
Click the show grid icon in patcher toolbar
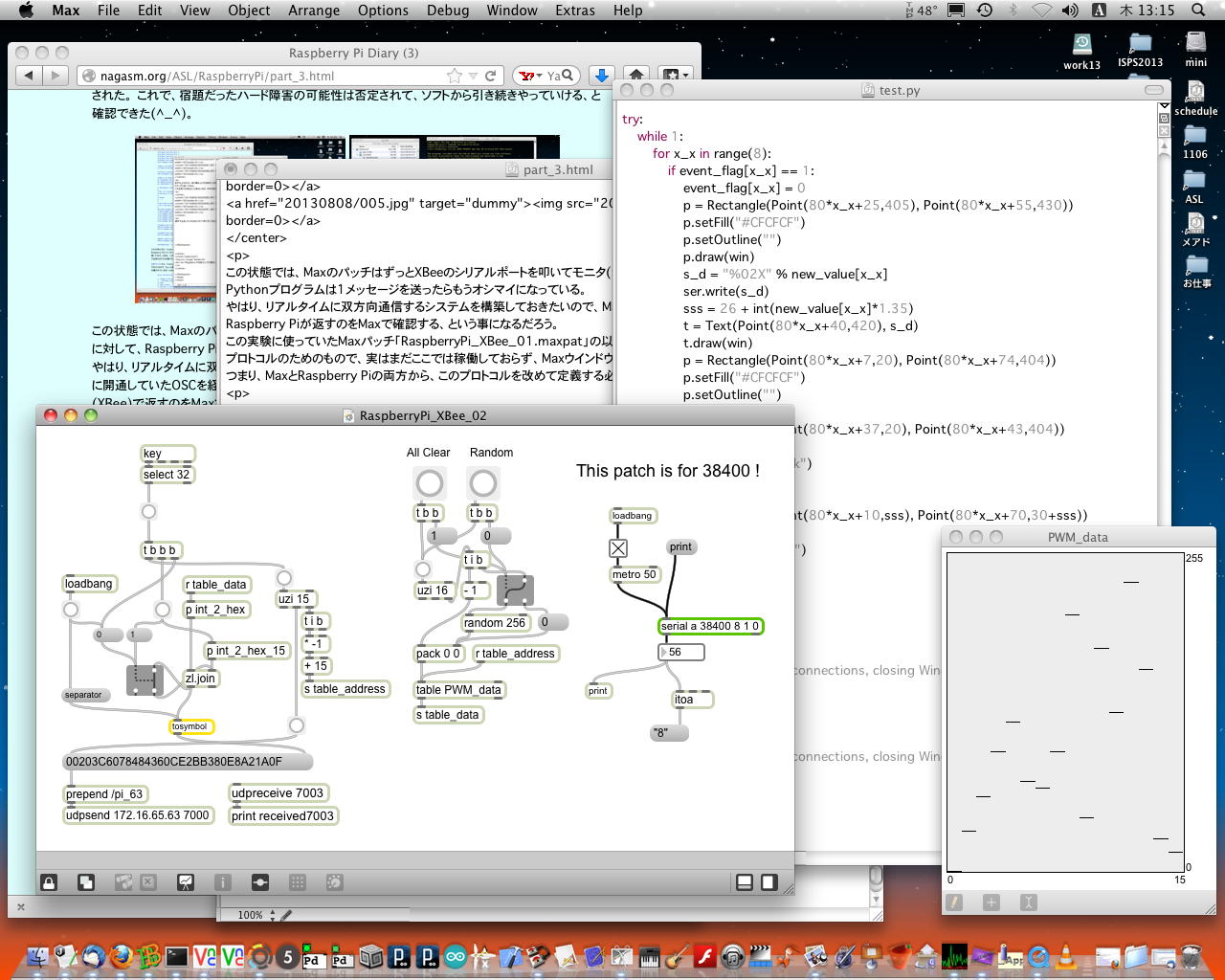298,882
